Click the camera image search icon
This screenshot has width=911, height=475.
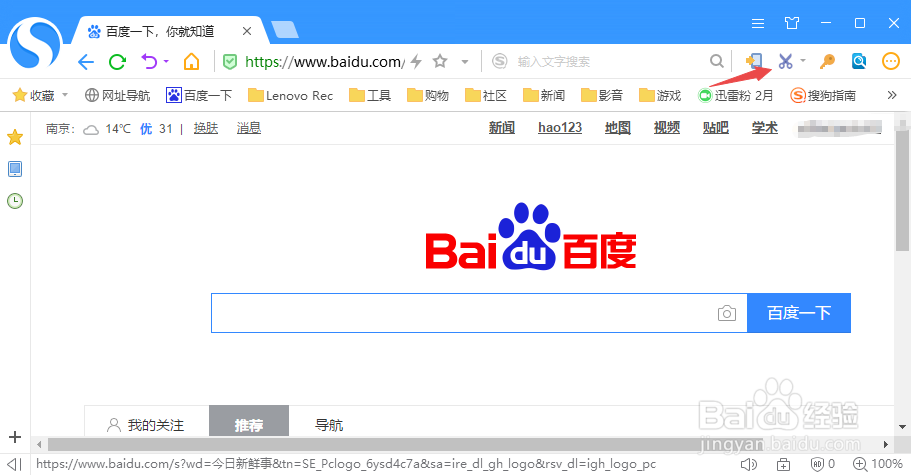[x=726, y=314]
